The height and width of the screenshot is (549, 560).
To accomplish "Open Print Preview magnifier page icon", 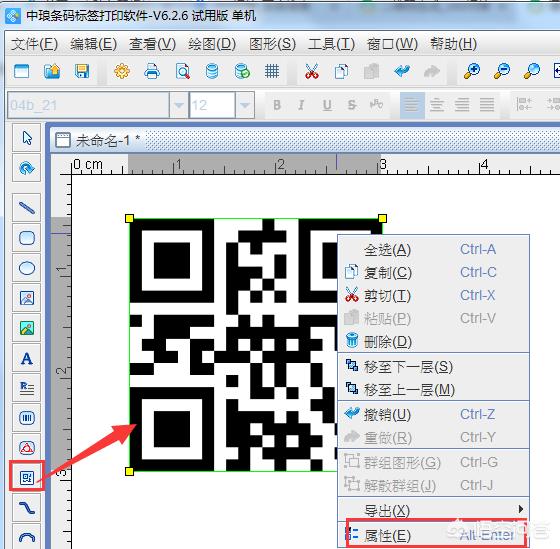I will pos(182,71).
